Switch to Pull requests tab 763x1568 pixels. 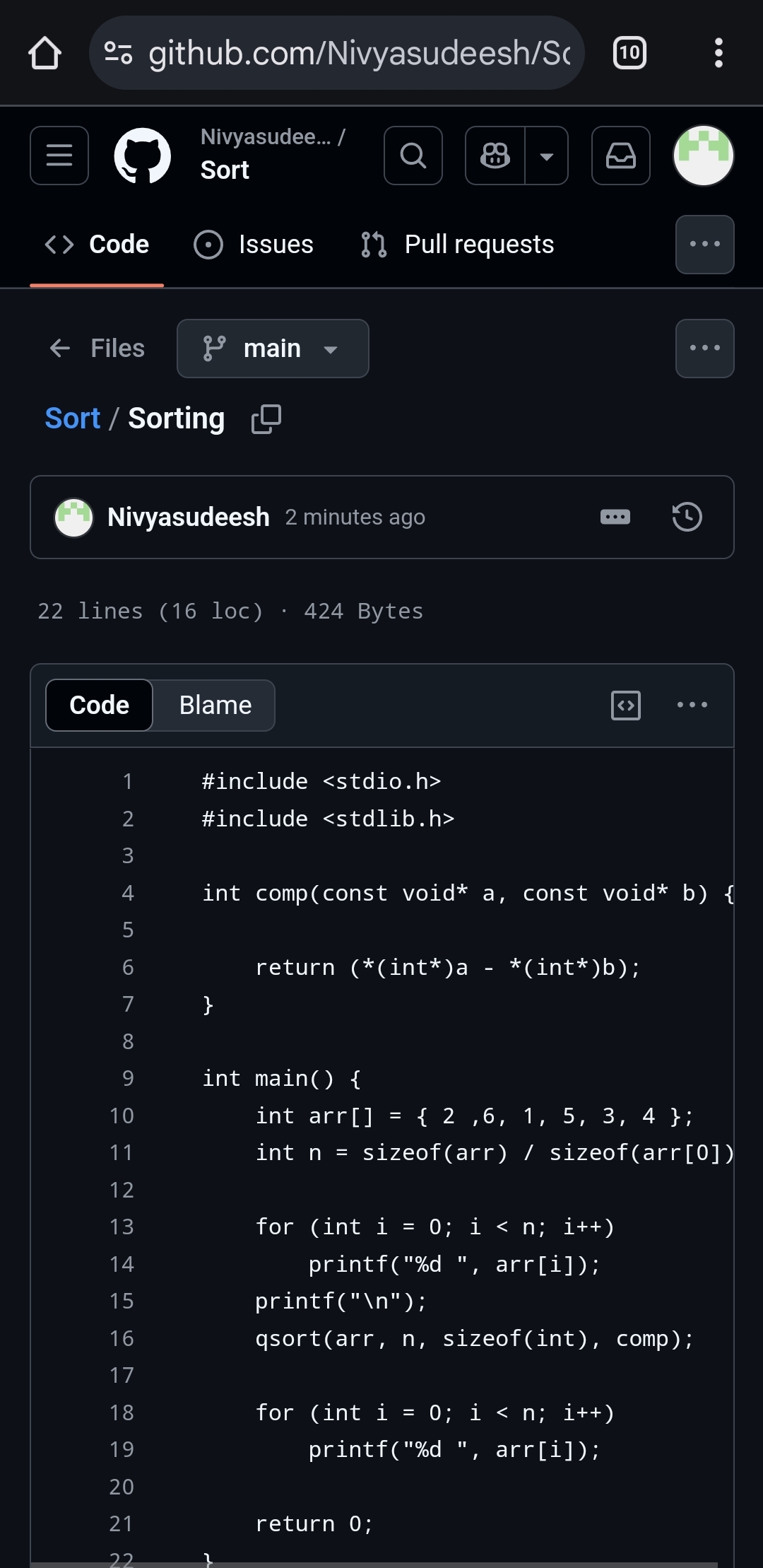(457, 245)
